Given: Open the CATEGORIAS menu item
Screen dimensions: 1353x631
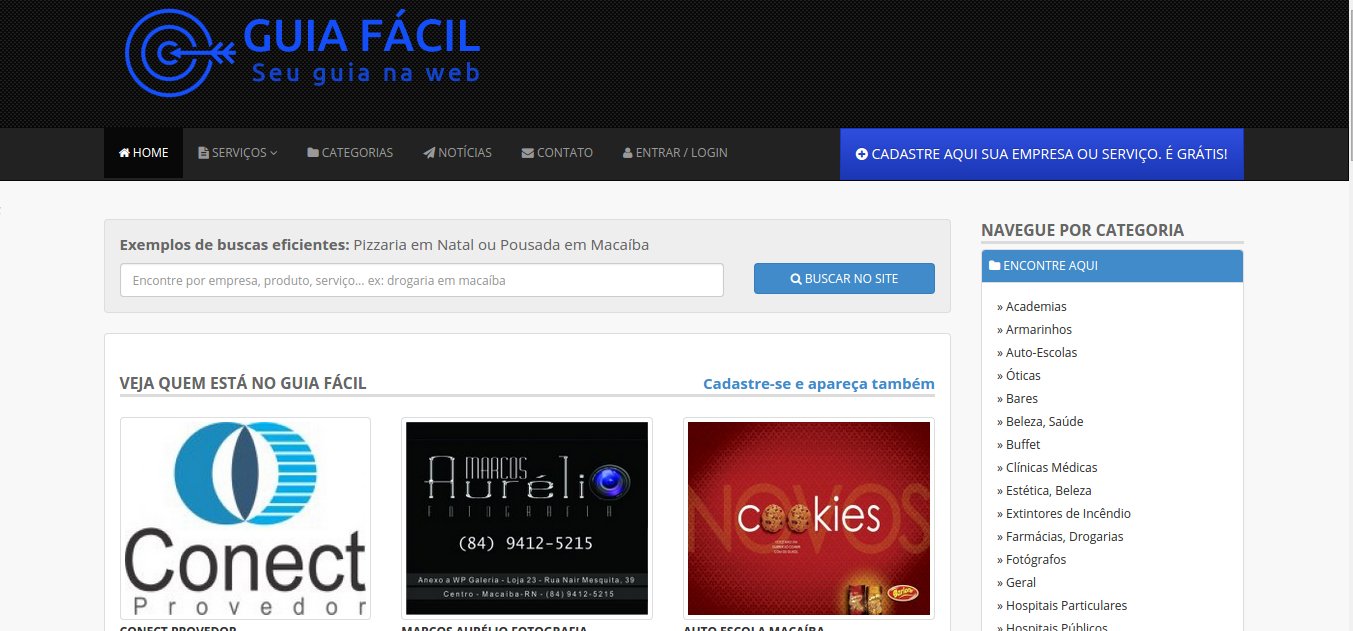Looking at the screenshot, I should (350, 153).
